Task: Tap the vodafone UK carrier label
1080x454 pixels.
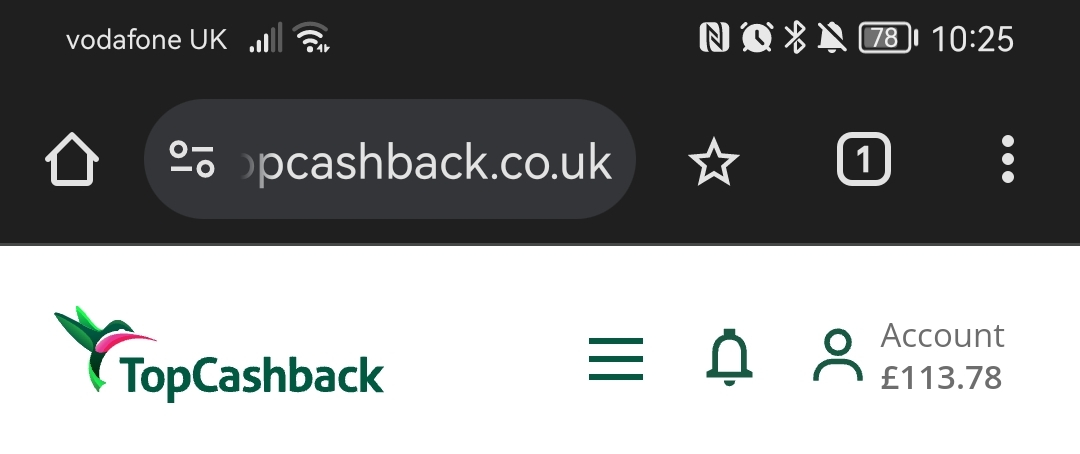Action: click(147, 40)
